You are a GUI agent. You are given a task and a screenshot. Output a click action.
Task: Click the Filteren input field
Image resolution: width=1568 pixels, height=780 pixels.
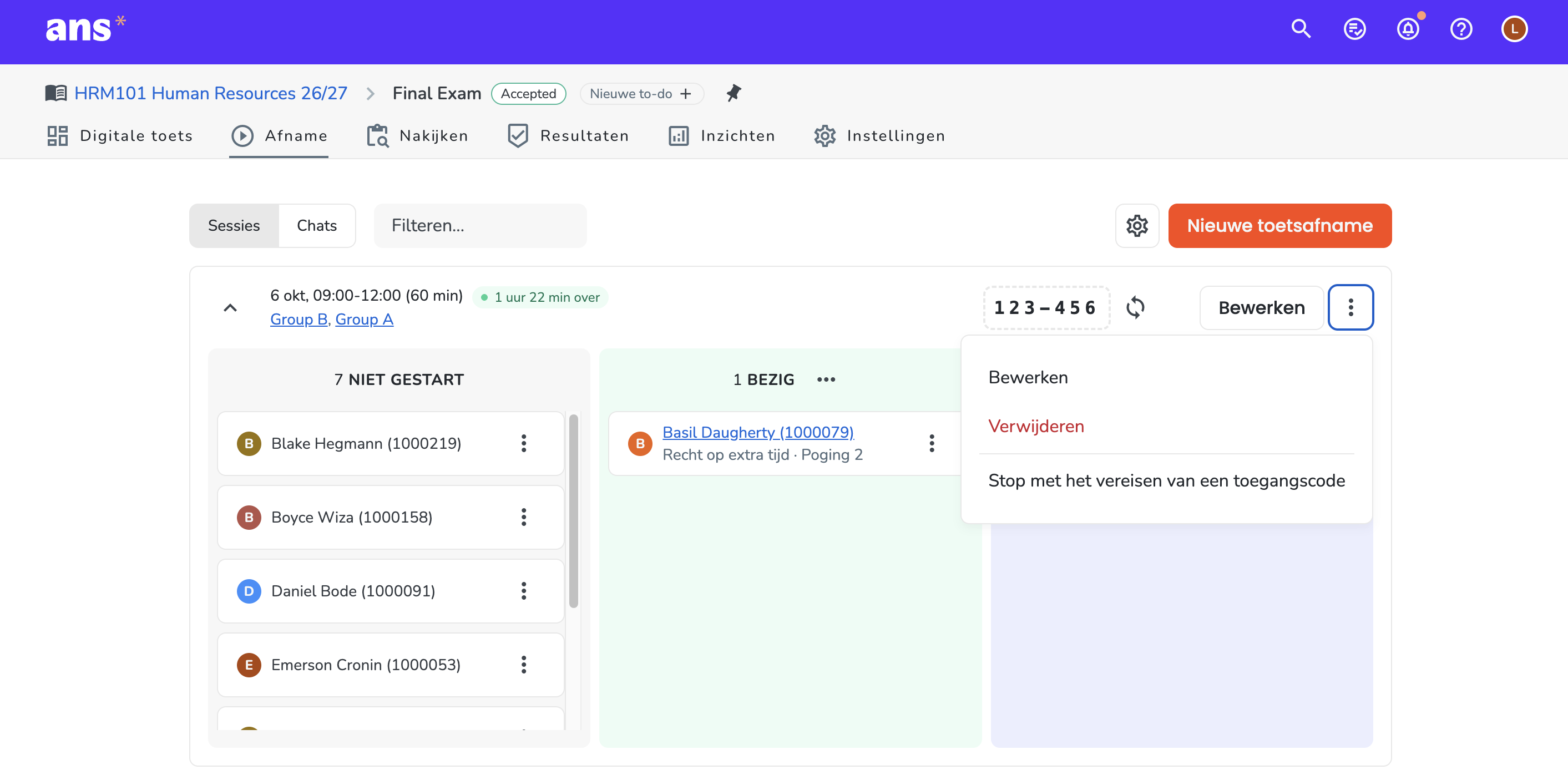click(480, 226)
